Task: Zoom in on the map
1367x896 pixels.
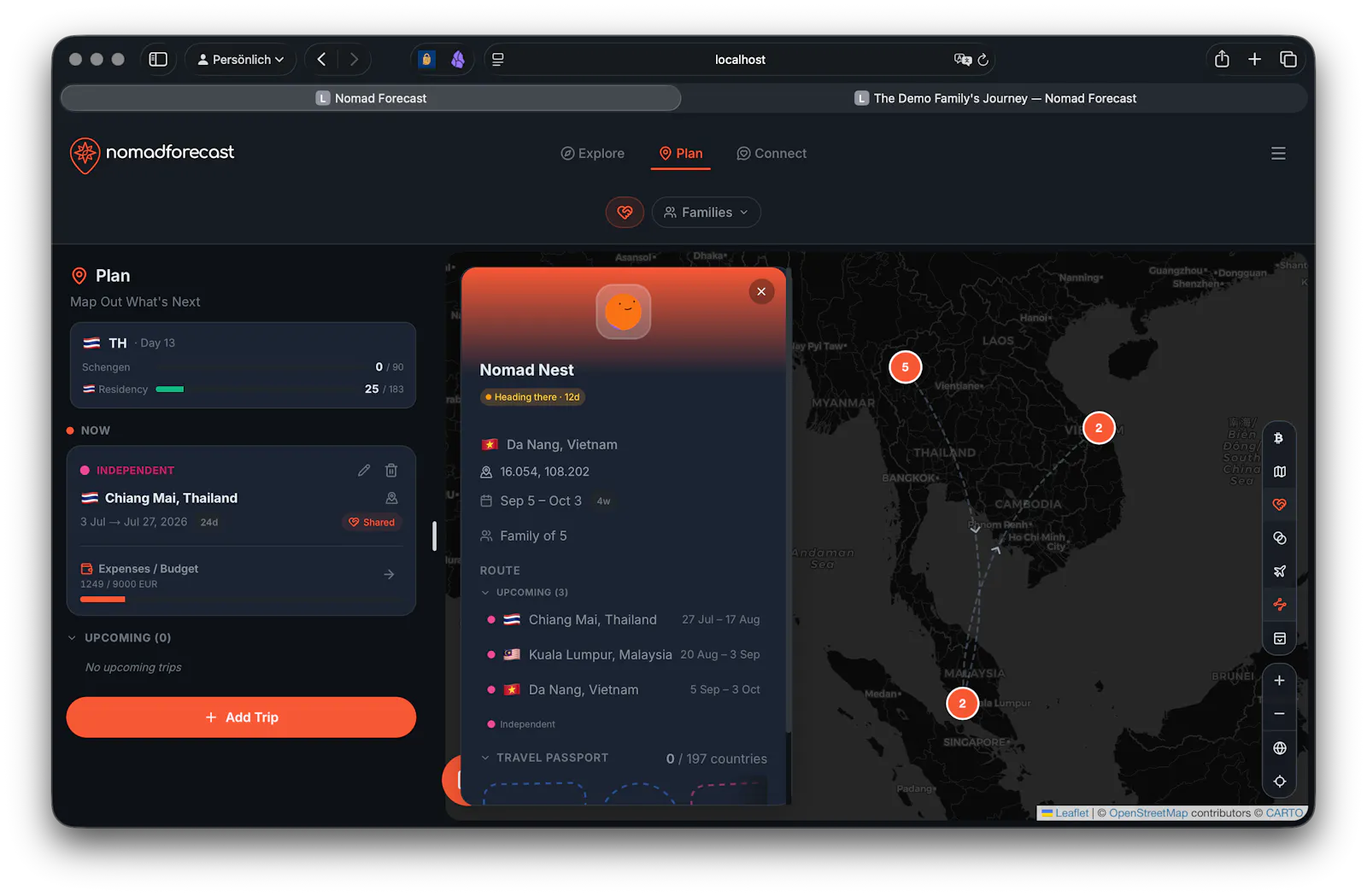Action: click(1279, 681)
